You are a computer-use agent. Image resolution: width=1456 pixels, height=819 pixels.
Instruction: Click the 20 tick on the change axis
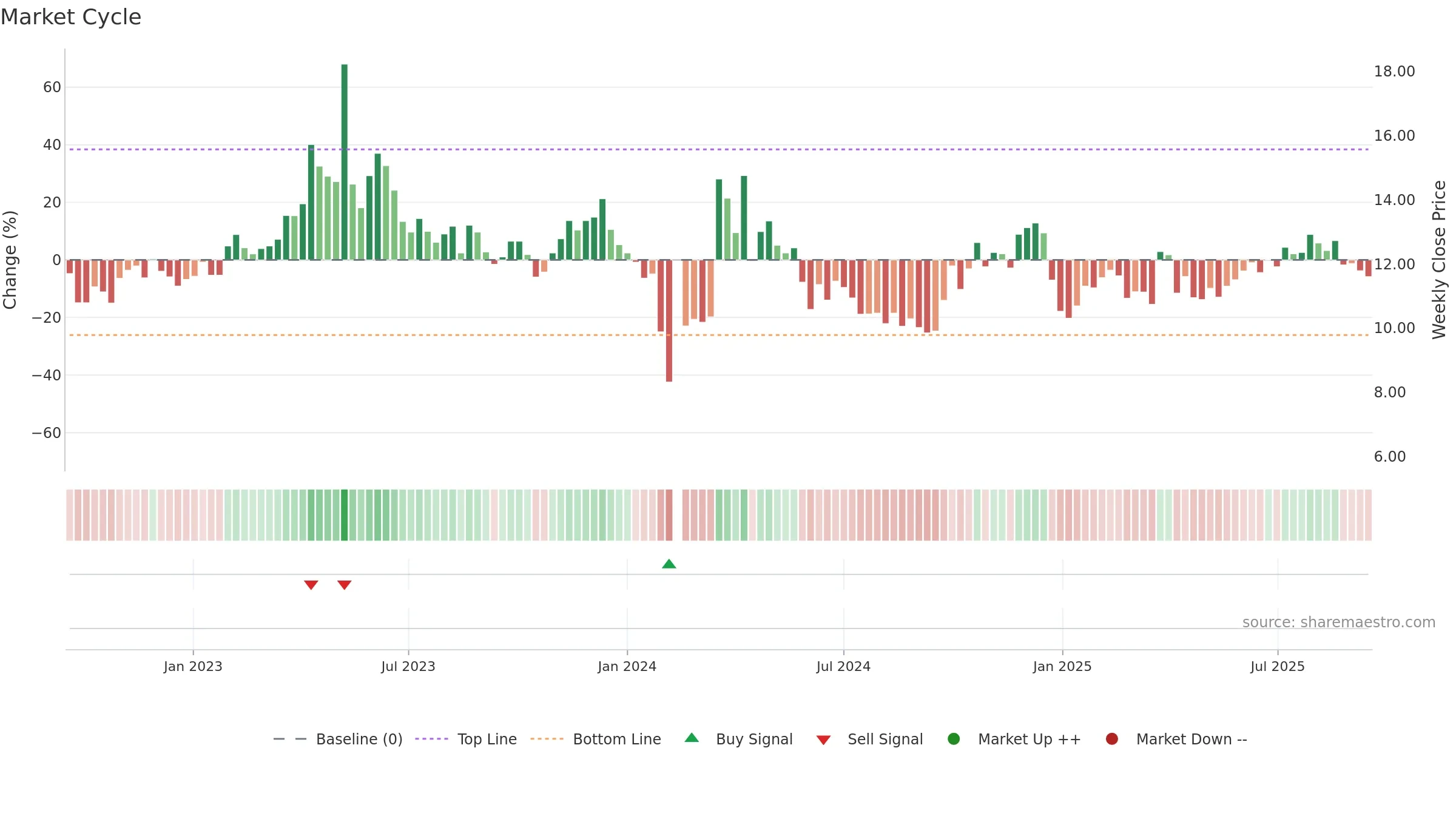point(52,203)
